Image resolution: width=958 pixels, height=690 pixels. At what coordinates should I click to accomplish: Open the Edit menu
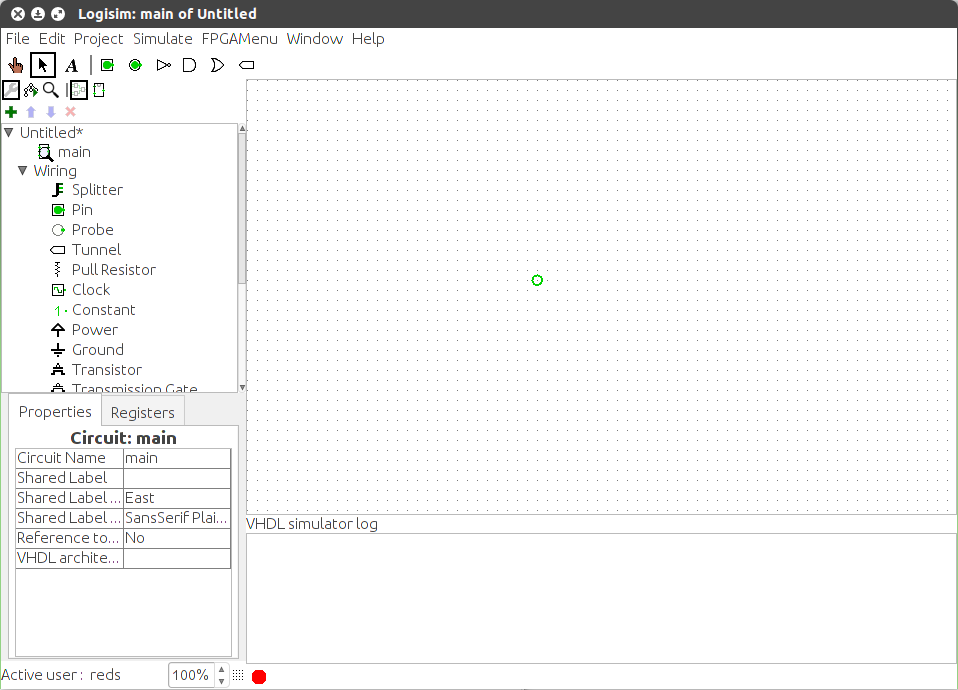(52, 39)
